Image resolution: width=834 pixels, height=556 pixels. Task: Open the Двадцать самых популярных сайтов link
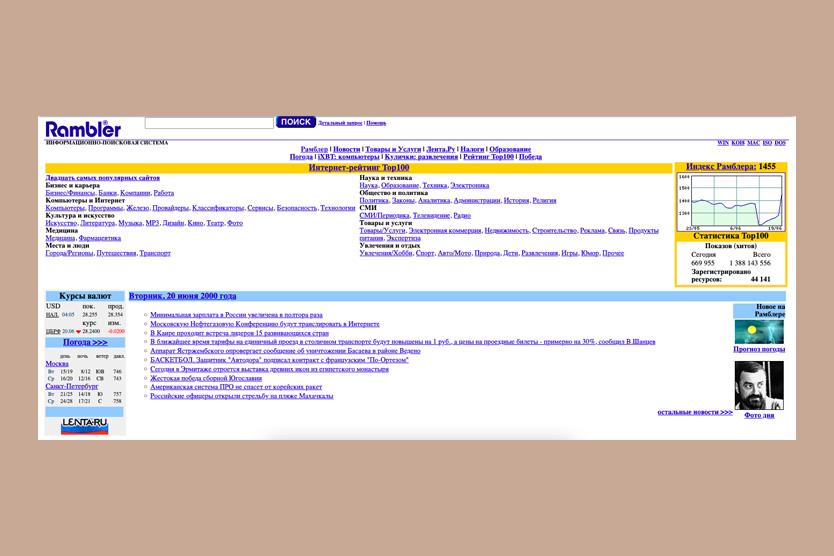point(102,178)
